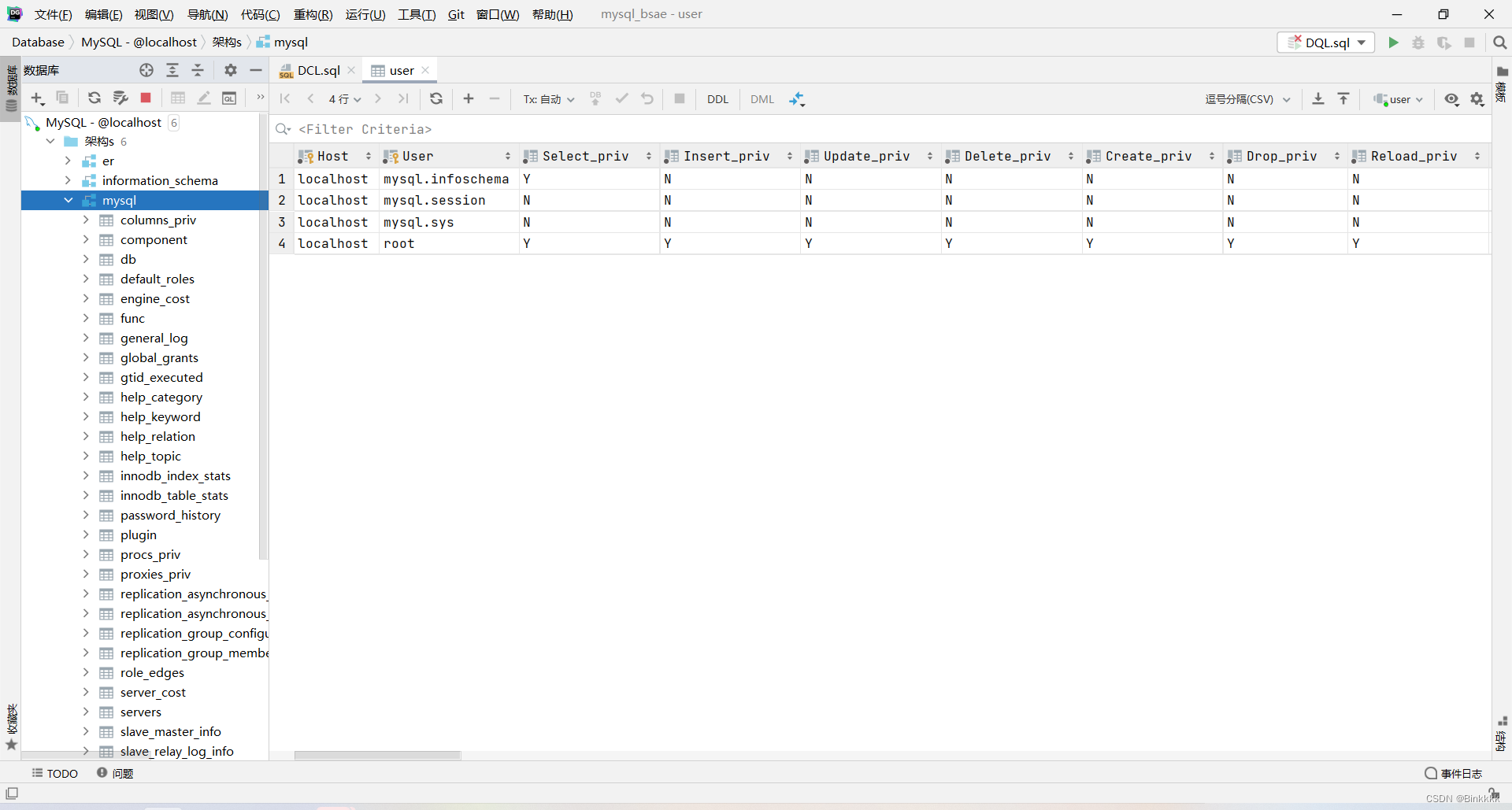The image size is (1512, 810).
Task: Open Search Everywhere magnifier icon
Action: [1499, 43]
